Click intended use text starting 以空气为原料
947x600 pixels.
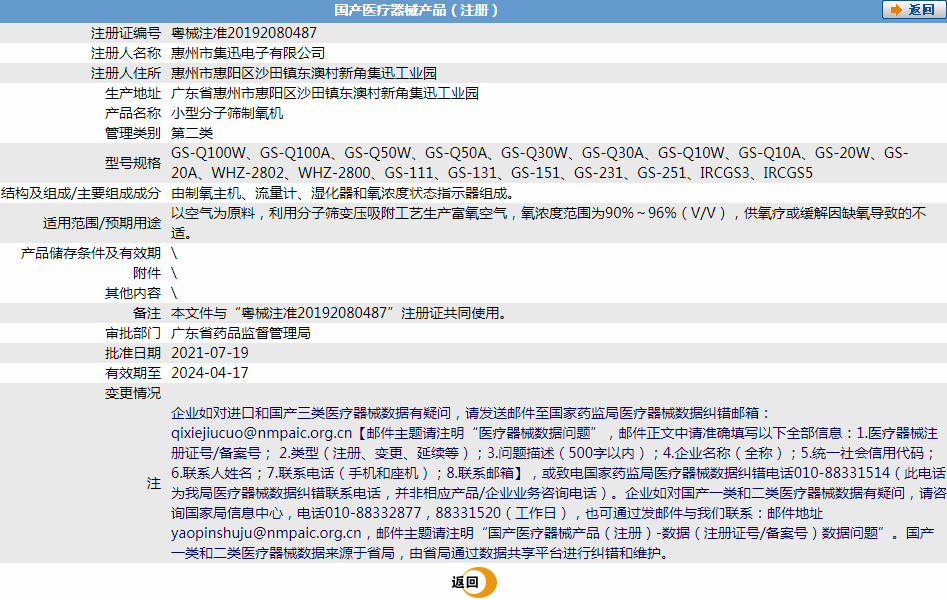pyautogui.click(x=548, y=223)
